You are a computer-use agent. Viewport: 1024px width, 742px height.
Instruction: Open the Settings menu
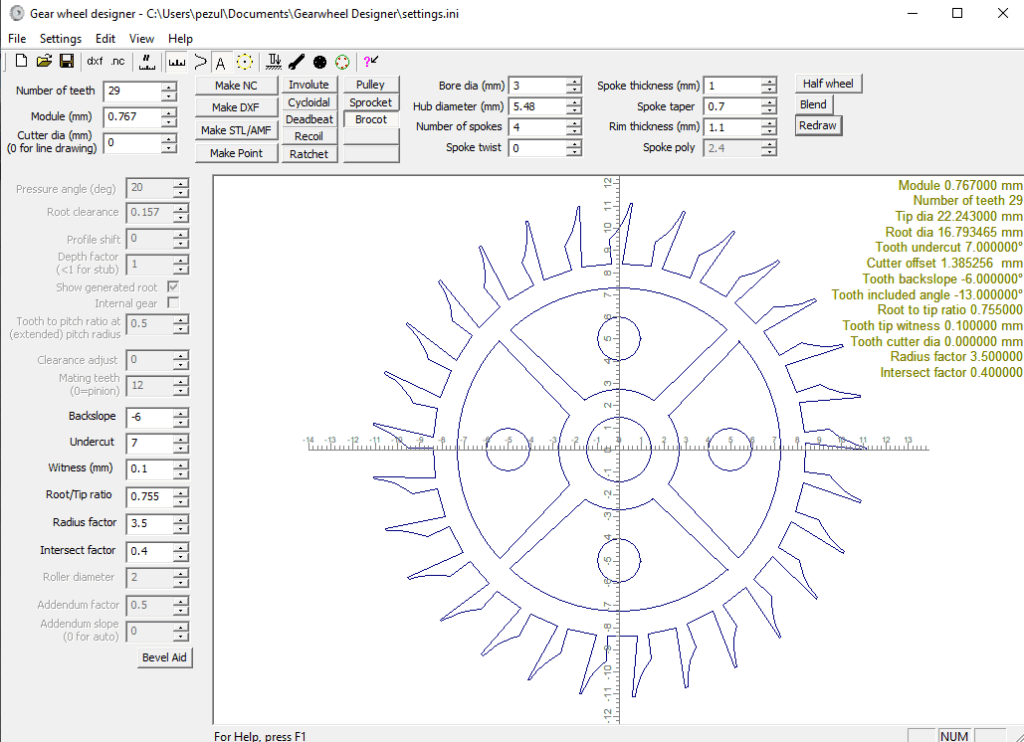click(60, 38)
